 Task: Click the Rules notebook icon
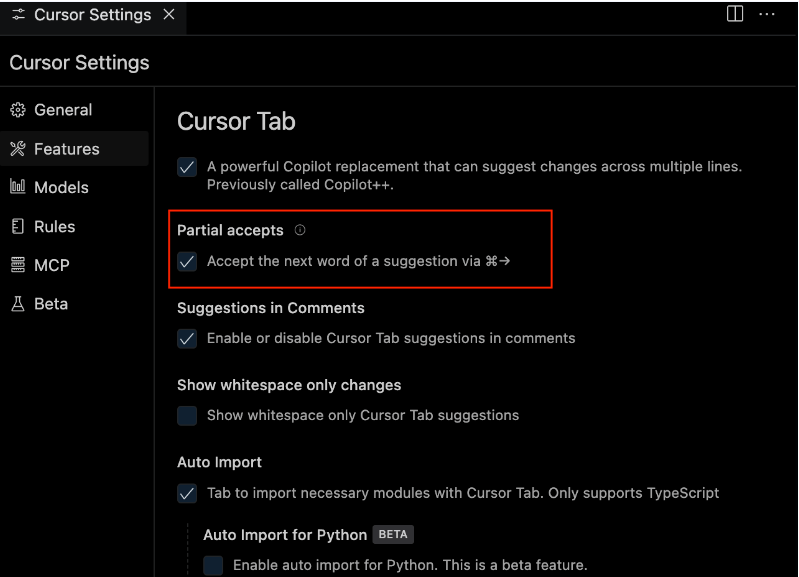point(18,226)
